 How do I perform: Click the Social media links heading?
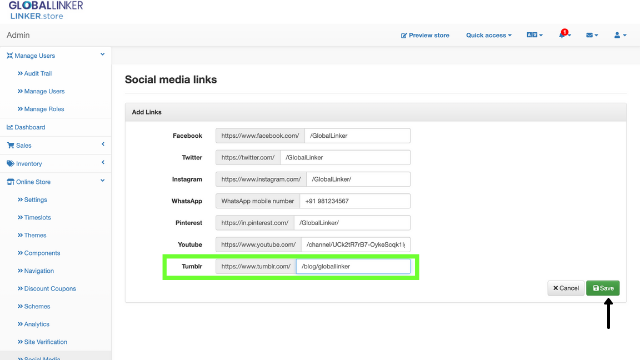pos(171,80)
